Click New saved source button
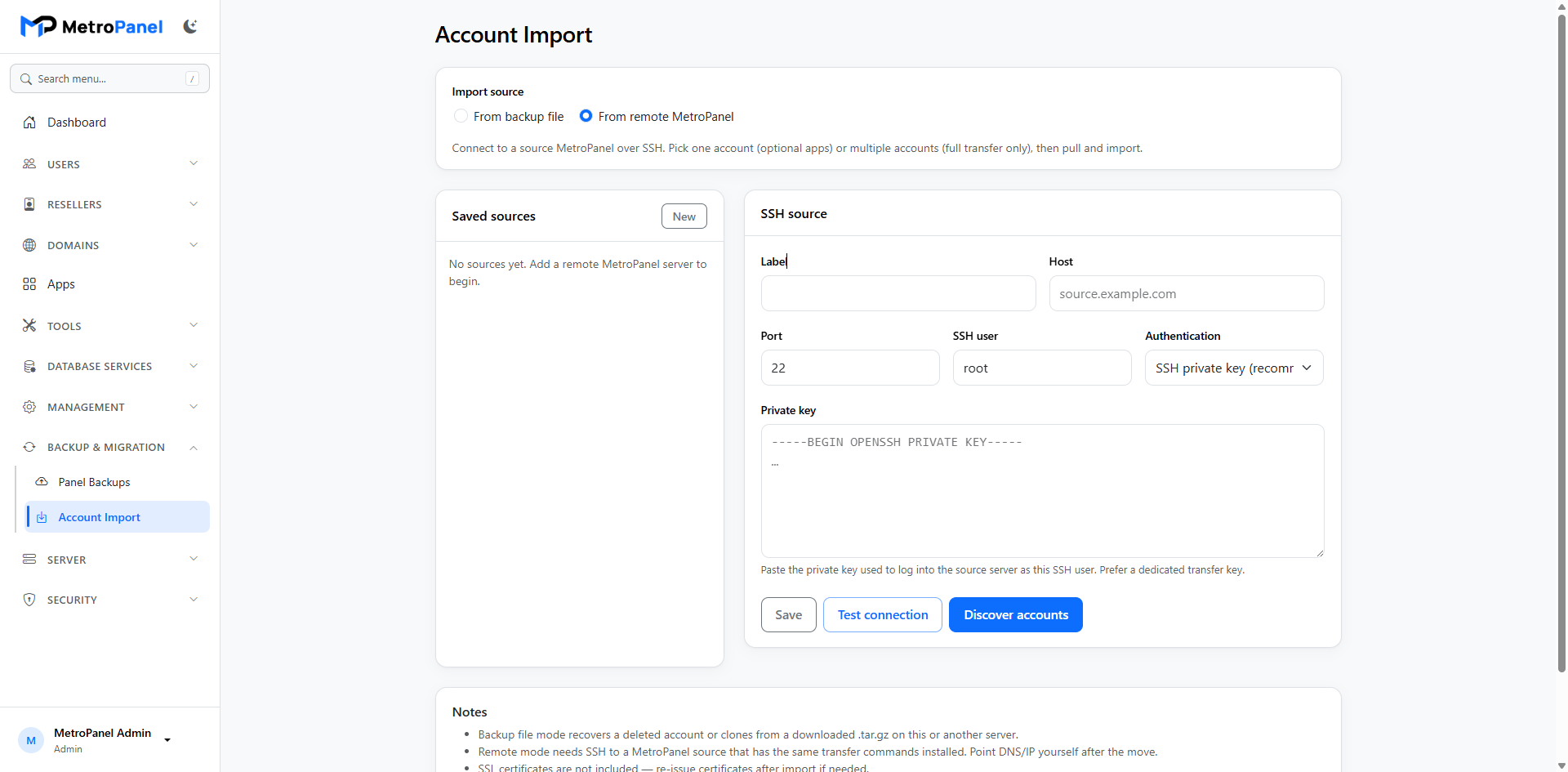Screen dimensions: 1568x772 [x=684, y=216]
